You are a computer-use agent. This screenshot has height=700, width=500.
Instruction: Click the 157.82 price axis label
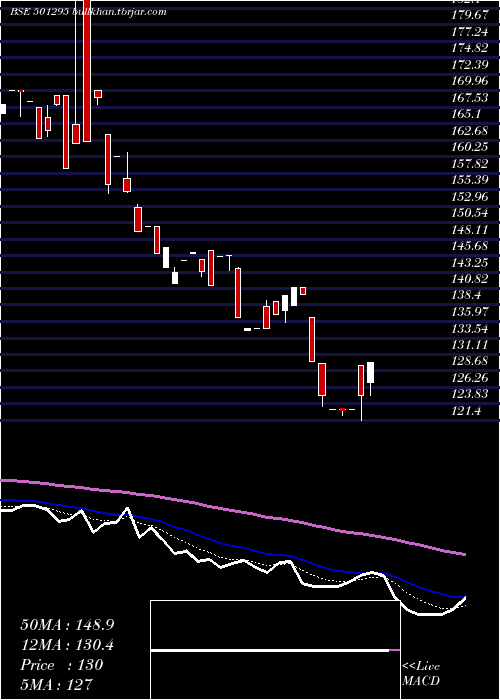pos(469,164)
